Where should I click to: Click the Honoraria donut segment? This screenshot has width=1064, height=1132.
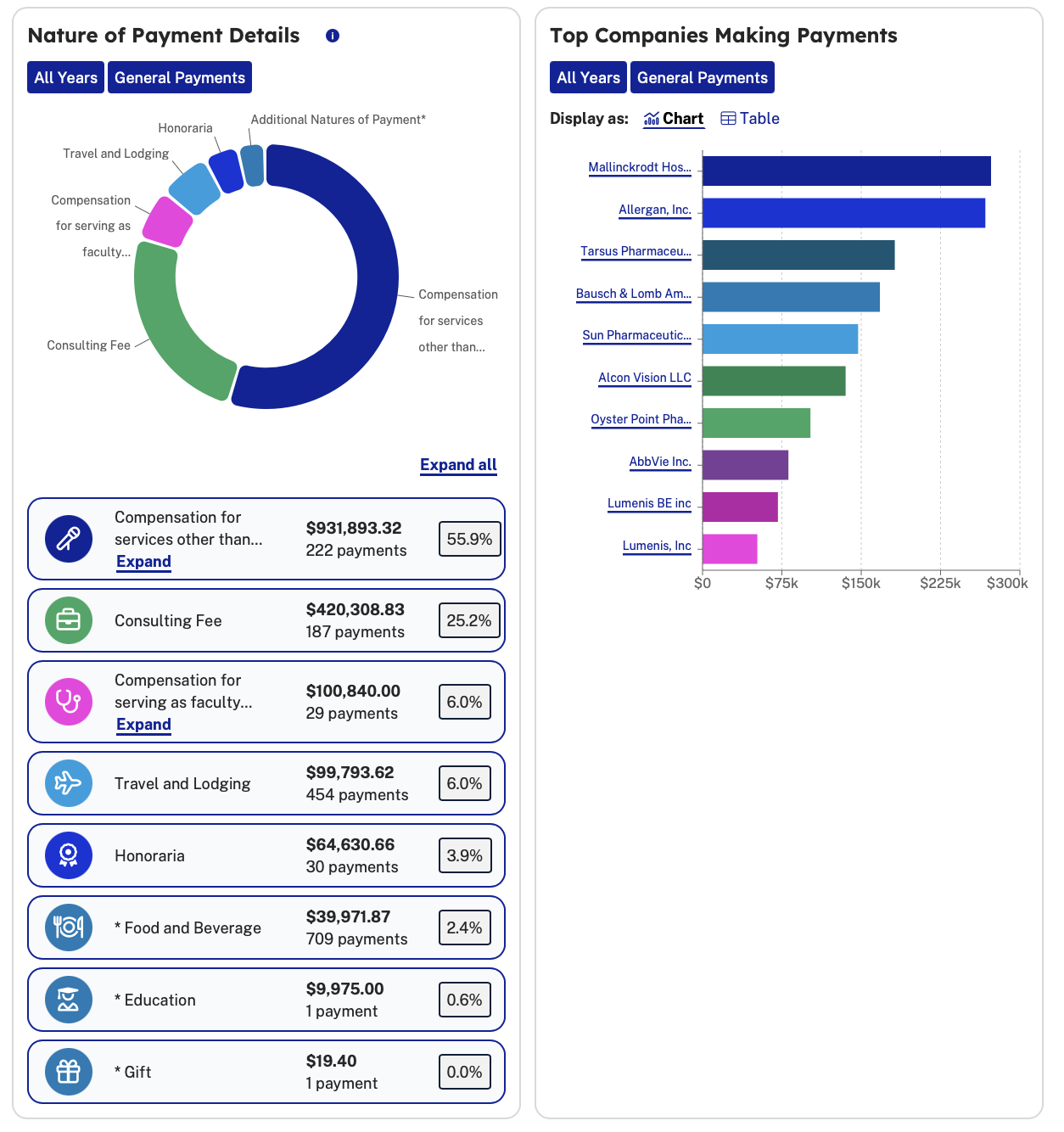[227, 171]
